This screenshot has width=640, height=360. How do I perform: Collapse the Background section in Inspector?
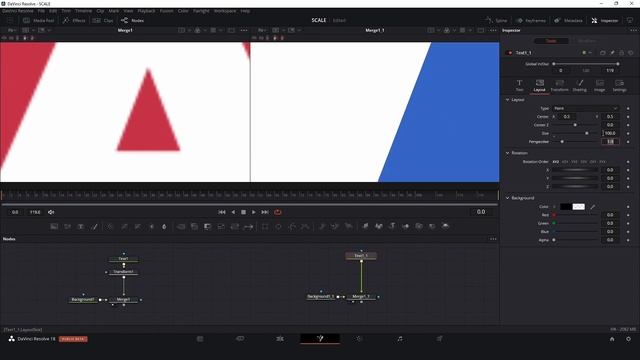pos(507,198)
